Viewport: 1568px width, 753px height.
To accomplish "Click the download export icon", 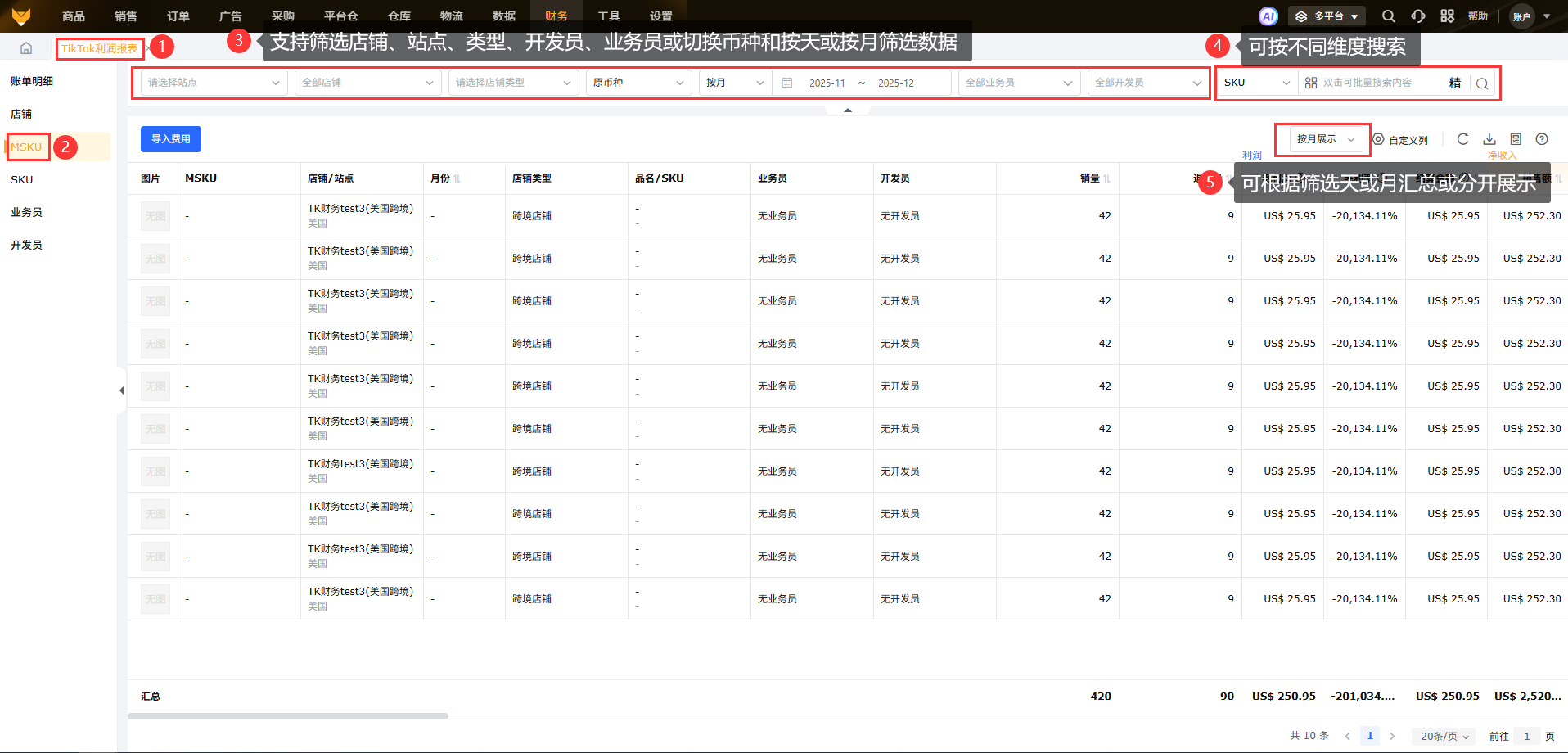I will [x=1489, y=139].
